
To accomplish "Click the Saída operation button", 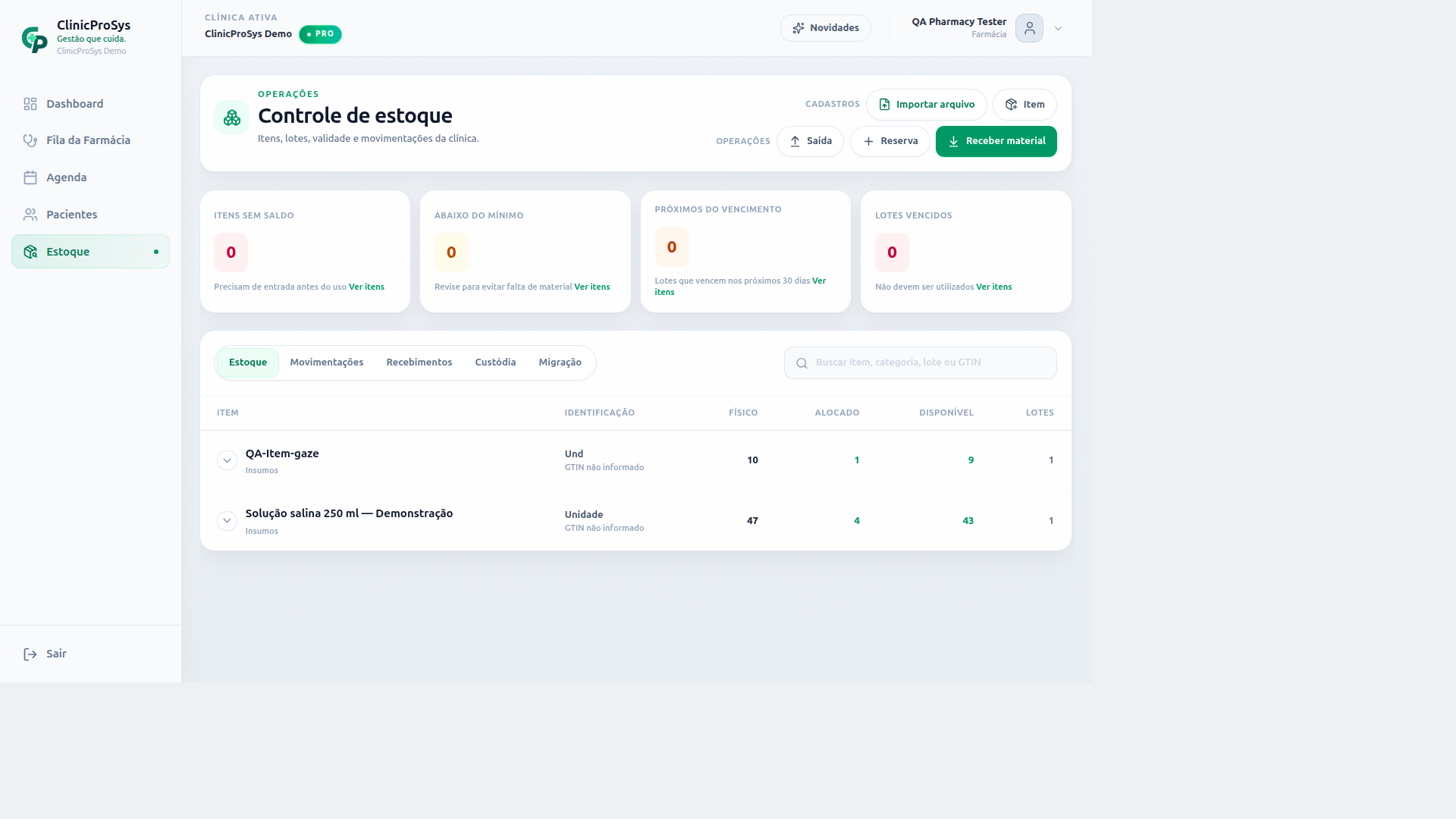I will click(x=810, y=141).
